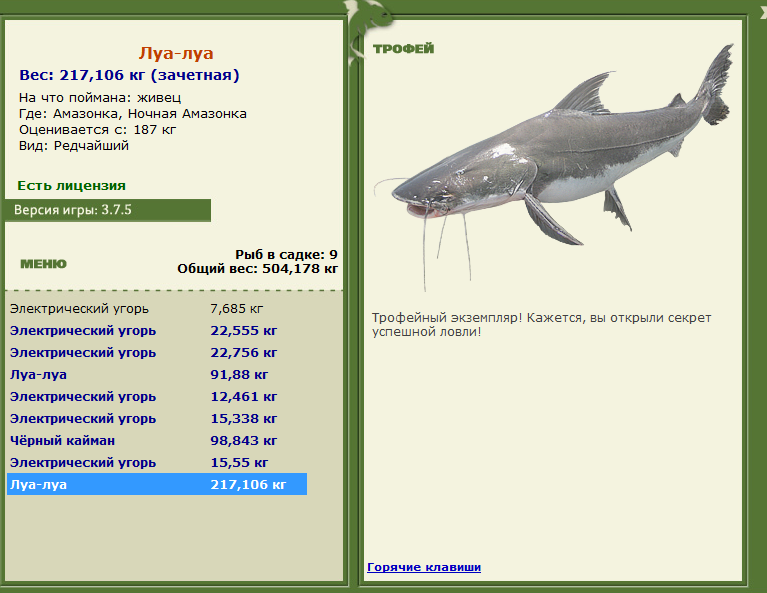Select the 22,555 кг Электрический угорь row

coord(157,331)
